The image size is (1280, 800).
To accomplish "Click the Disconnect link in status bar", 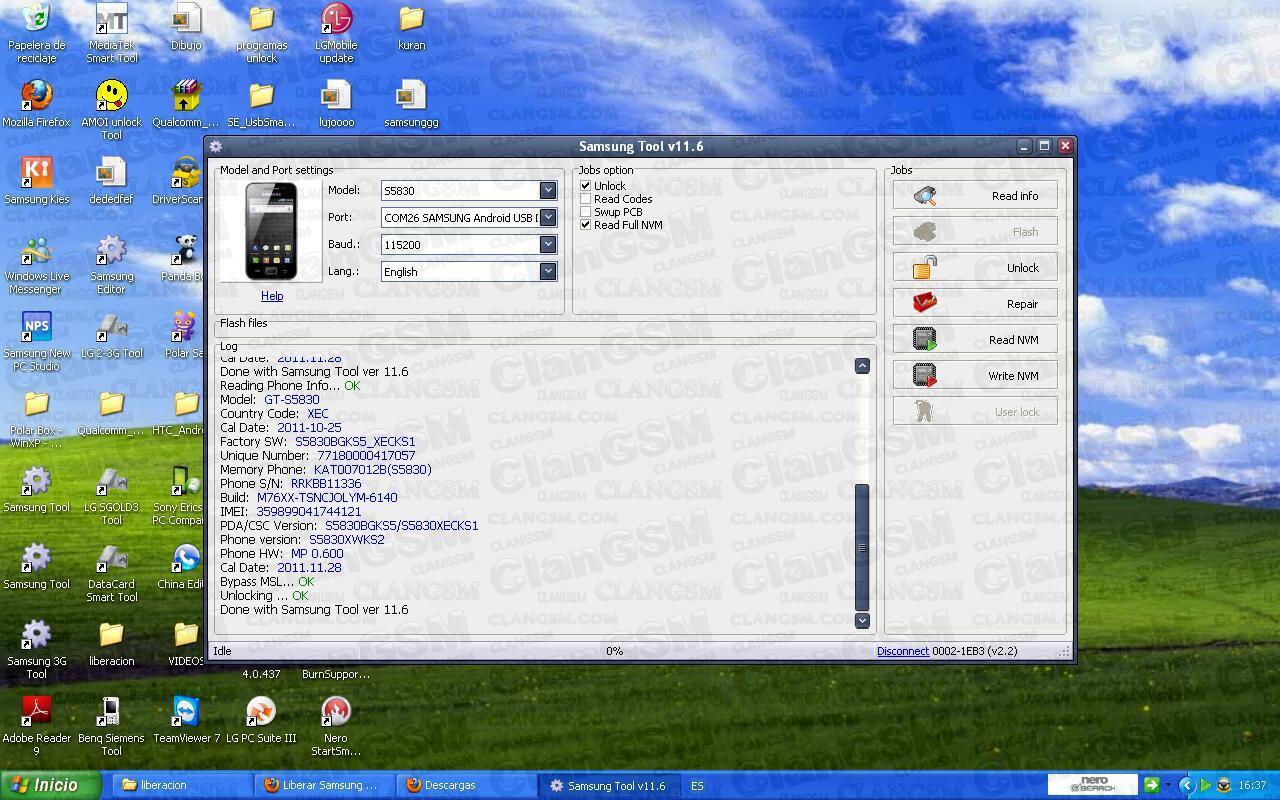I will [903, 651].
